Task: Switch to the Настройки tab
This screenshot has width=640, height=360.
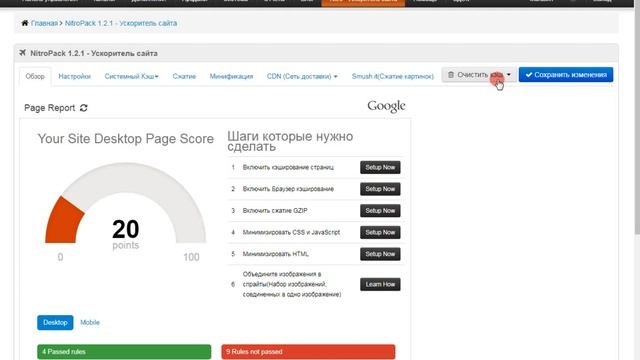Action: (x=74, y=76)
